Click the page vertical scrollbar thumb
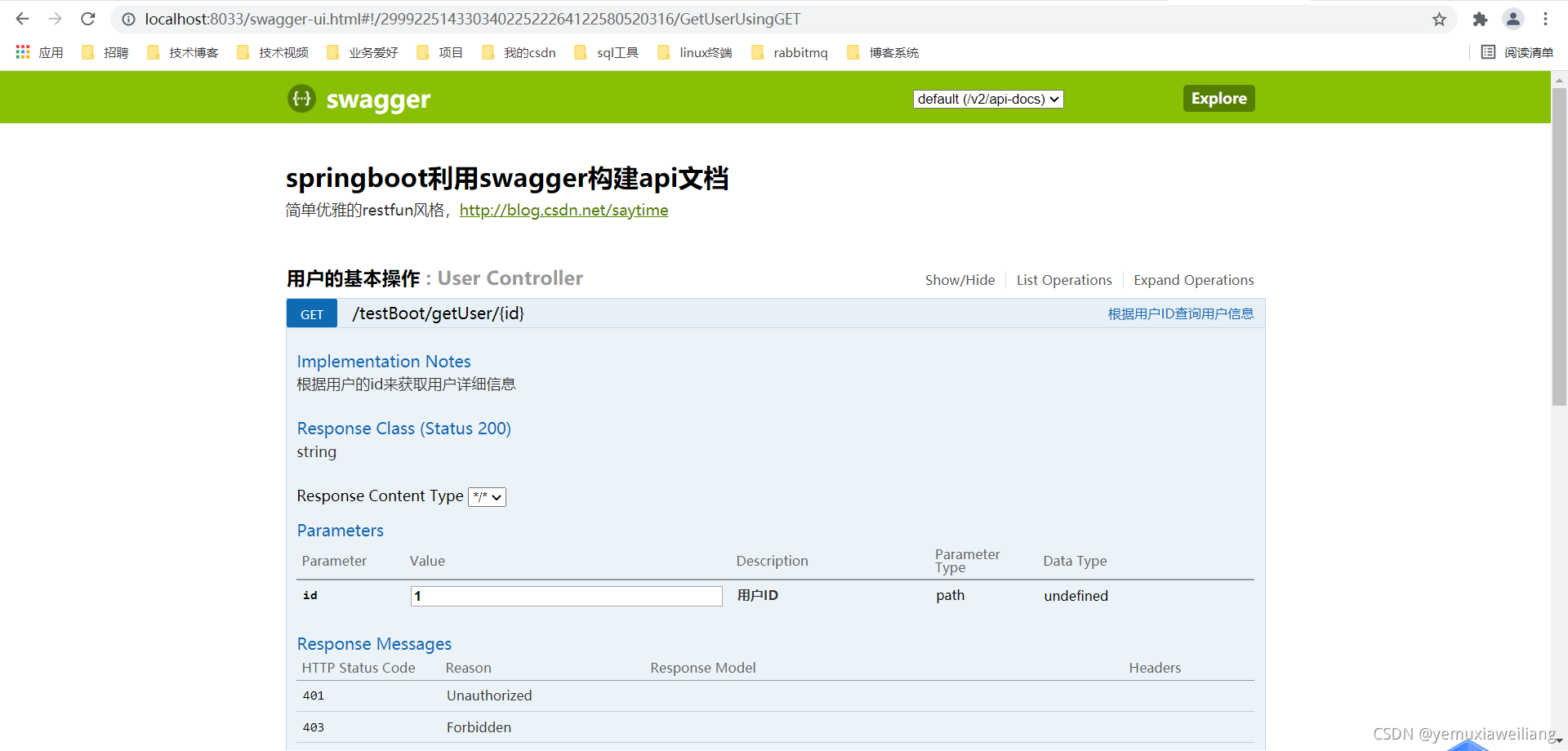Viewport: 1568px width, 751px height. pyautogui.click(x=1559, y=247)
